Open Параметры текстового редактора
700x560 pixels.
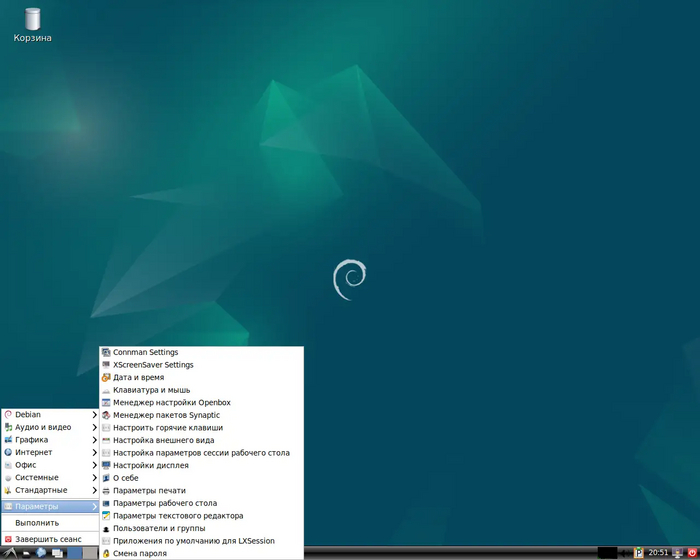[x=201, y=516]
